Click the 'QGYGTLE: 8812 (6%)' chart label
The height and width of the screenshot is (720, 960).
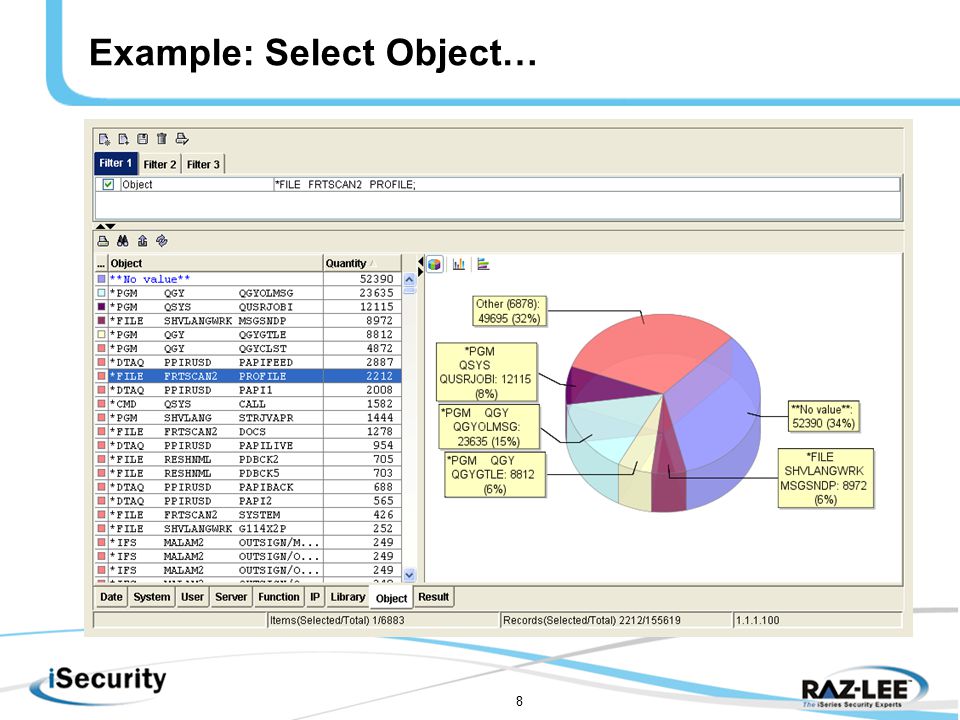pos(495,474)
